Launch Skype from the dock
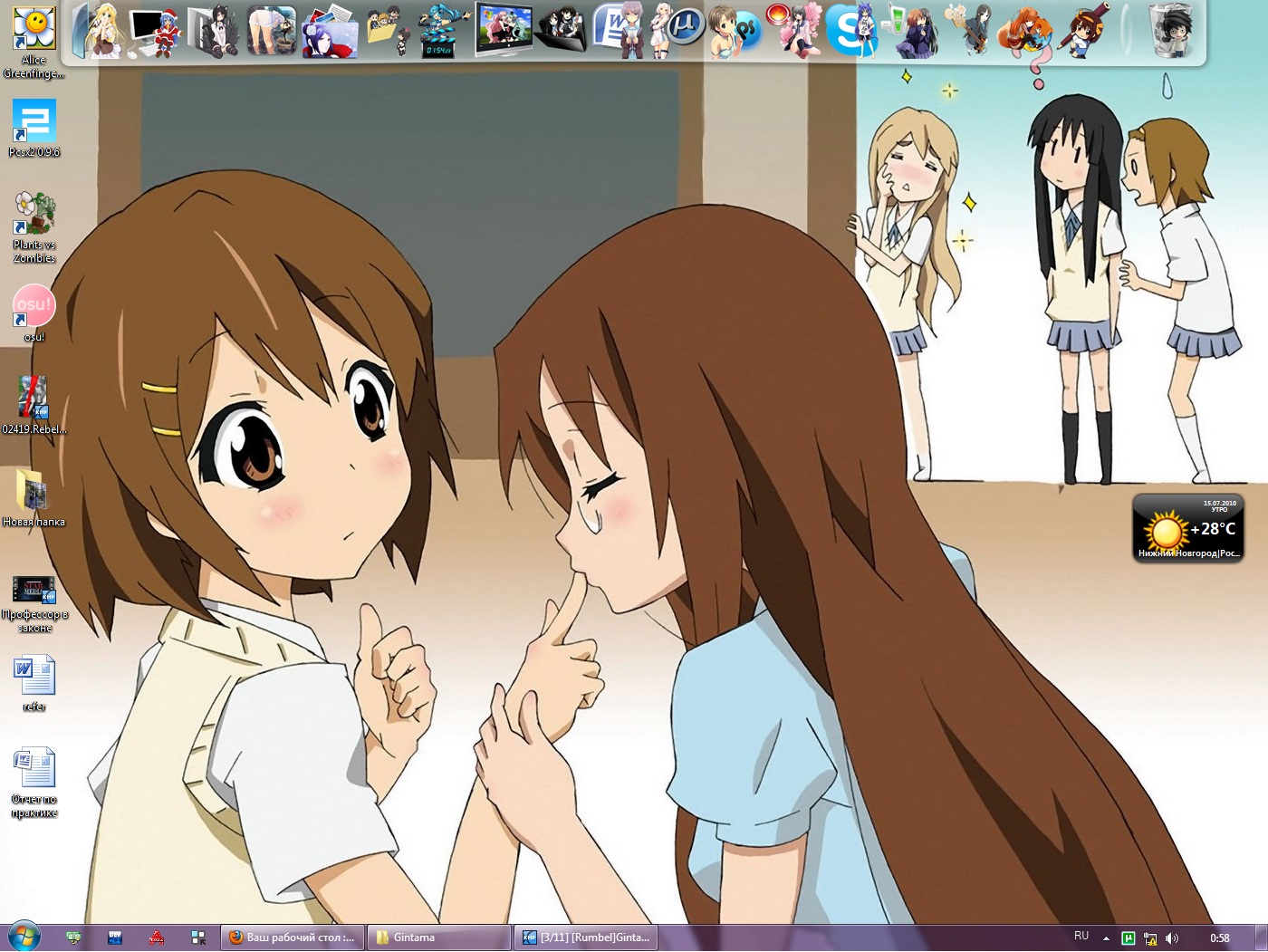Screen dimensions: 1268x952 coord(850,30)
